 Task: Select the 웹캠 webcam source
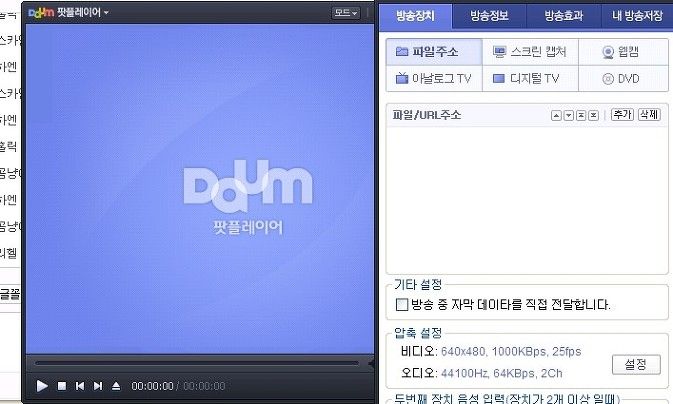pyautogui.click(x=623, y=52)
